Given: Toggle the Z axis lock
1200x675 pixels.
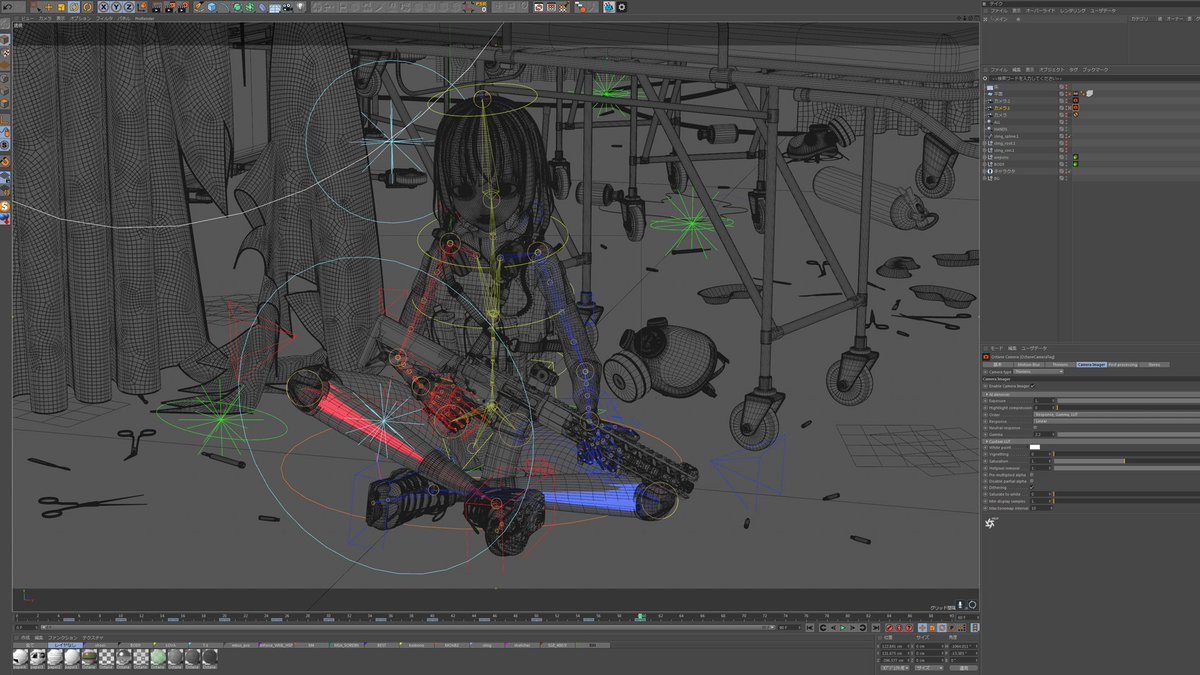Looking at the screenshot, I should [128, 7].
